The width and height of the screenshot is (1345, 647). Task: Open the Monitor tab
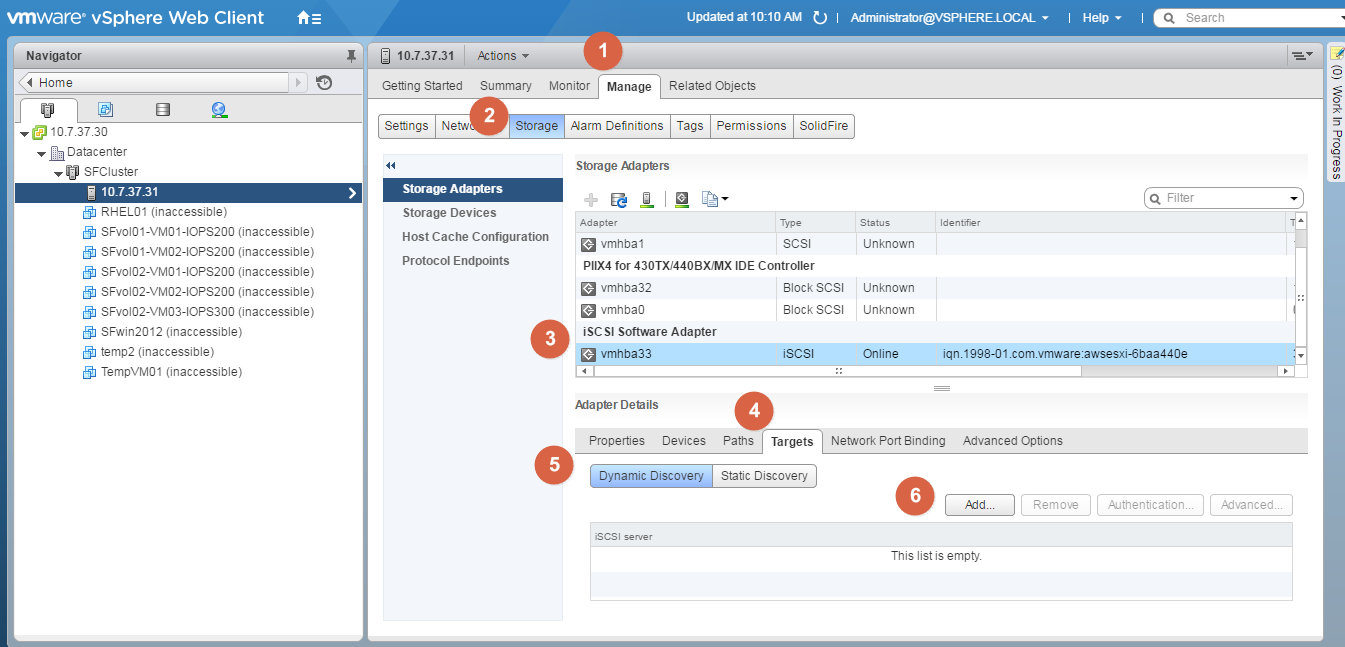570,86
